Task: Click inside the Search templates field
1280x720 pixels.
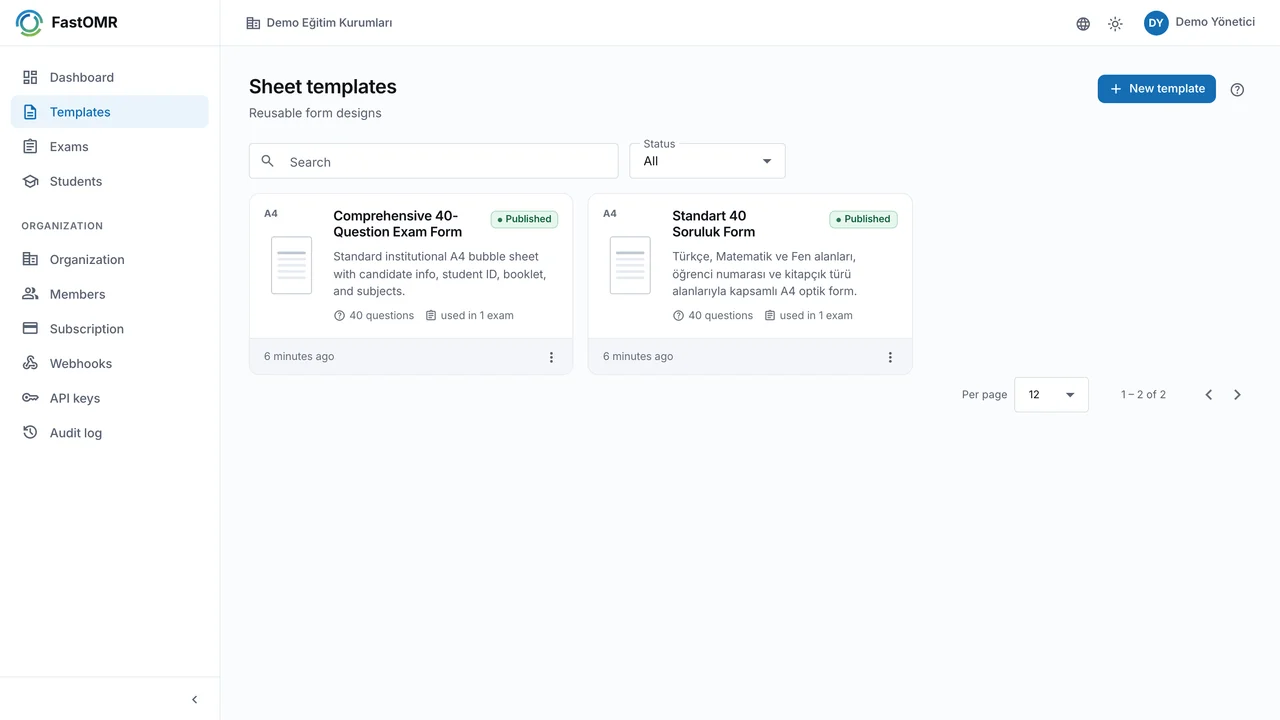Action: pos(433,161)
